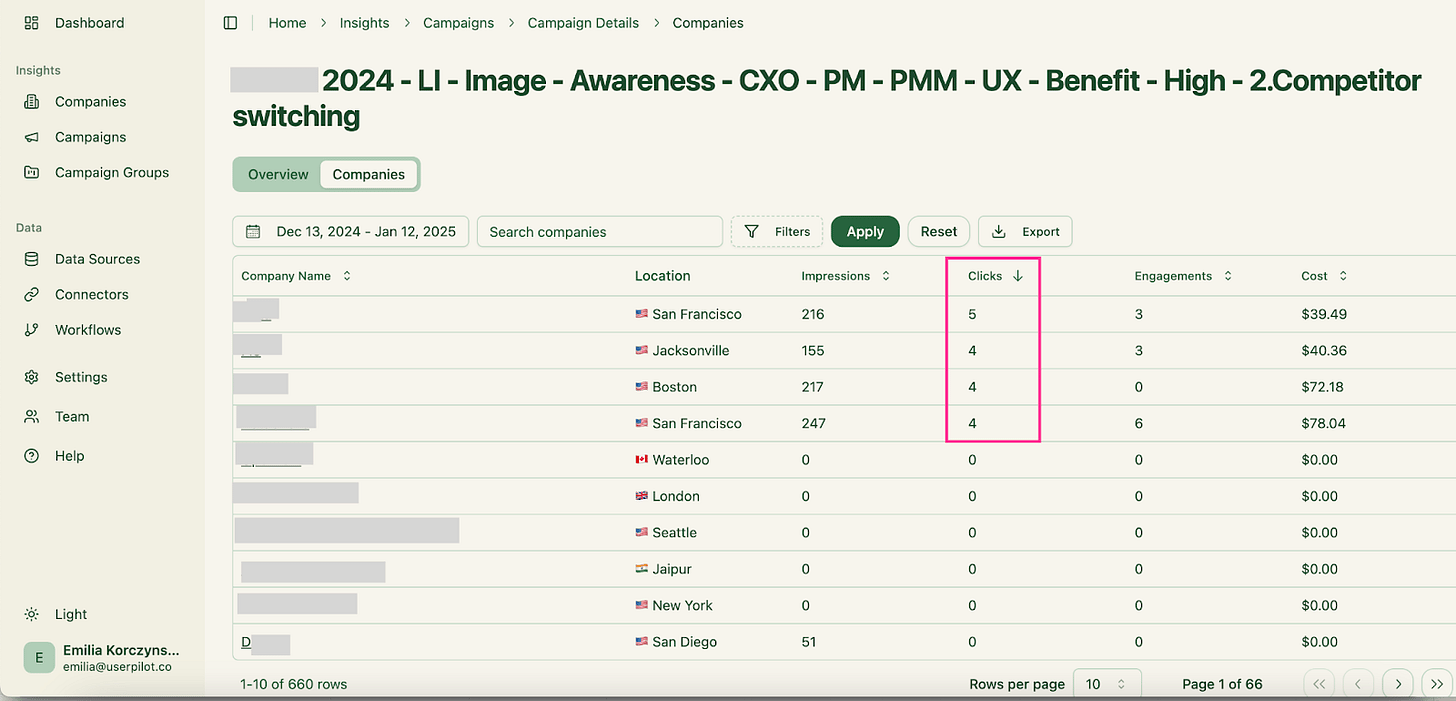Click the Search companies input field

point(599,232)
